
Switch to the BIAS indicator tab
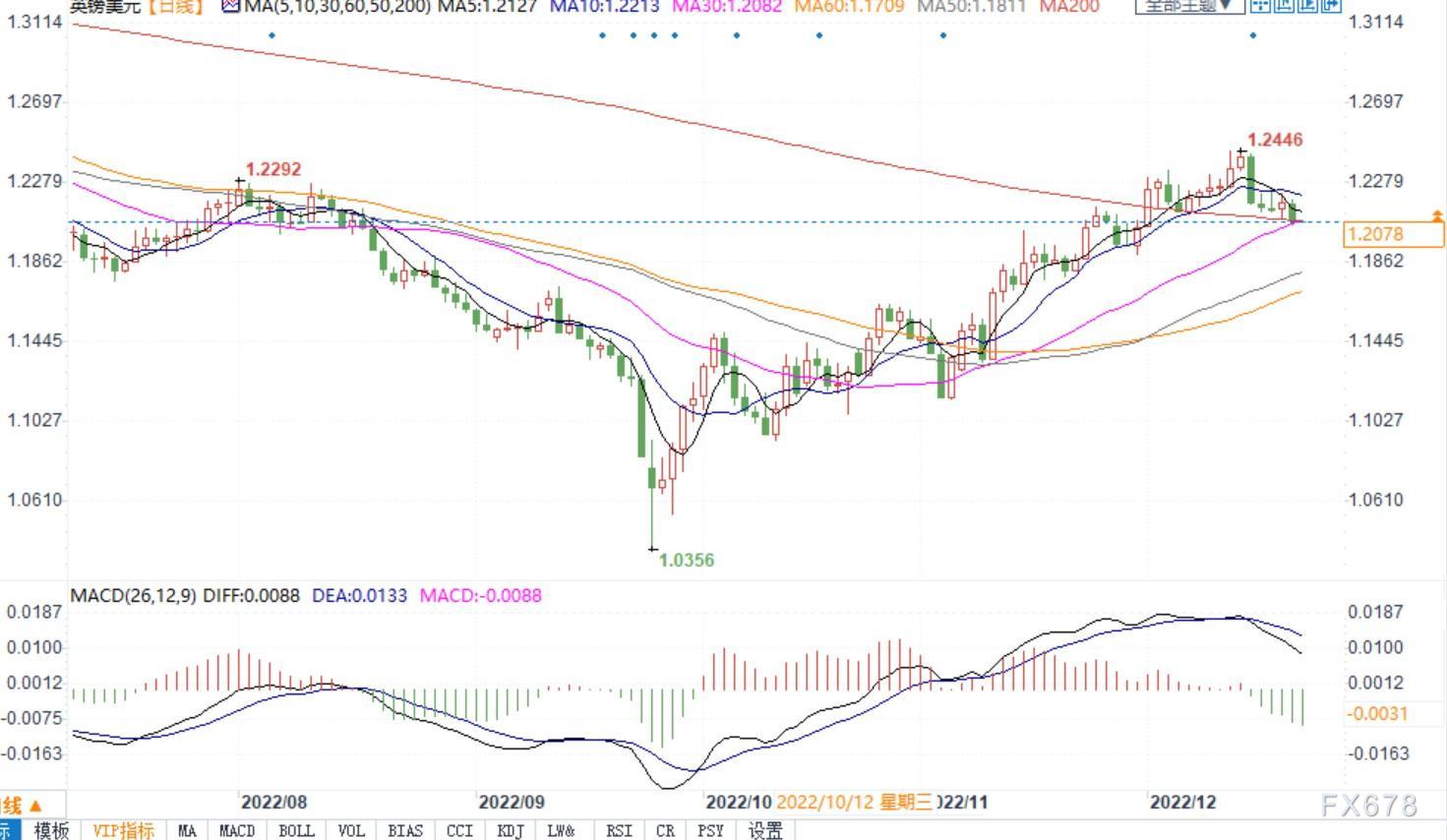click(x=405, y=830)
